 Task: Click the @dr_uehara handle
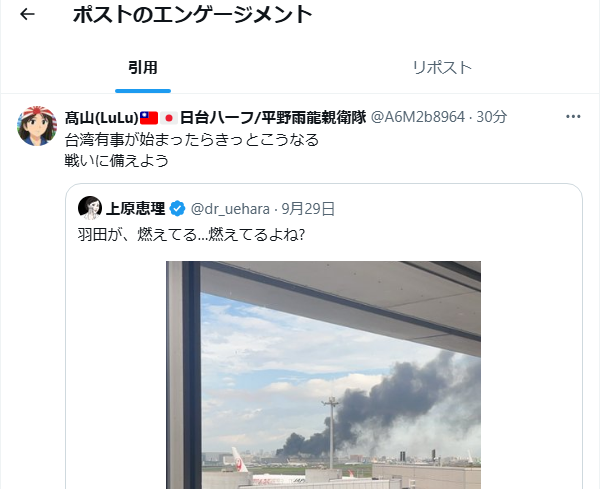[230, 209]
